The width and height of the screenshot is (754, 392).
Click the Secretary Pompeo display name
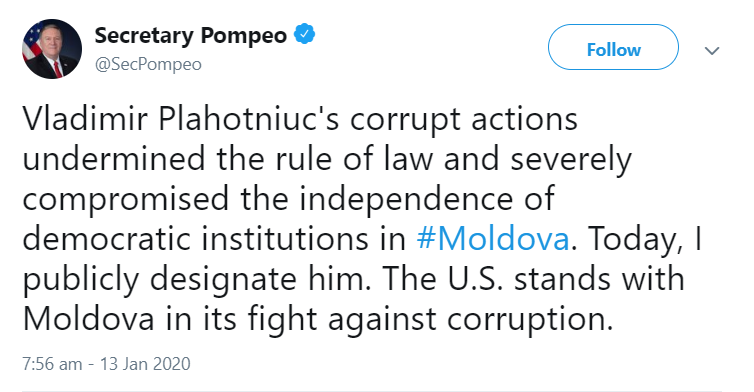(x=190, y=35)
